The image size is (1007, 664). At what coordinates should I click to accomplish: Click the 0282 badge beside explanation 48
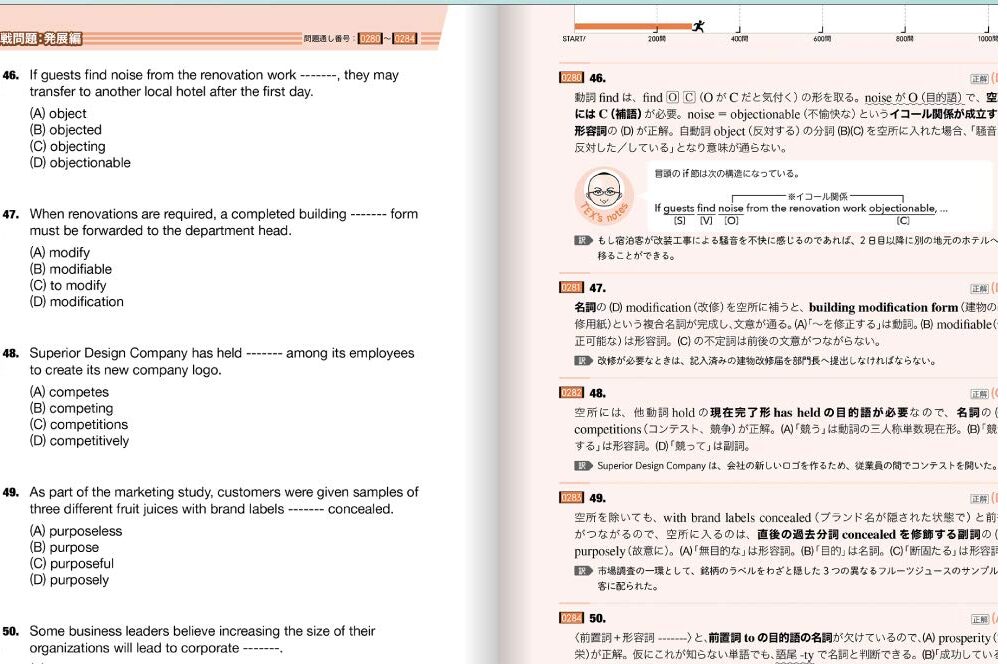click(571, 393)
